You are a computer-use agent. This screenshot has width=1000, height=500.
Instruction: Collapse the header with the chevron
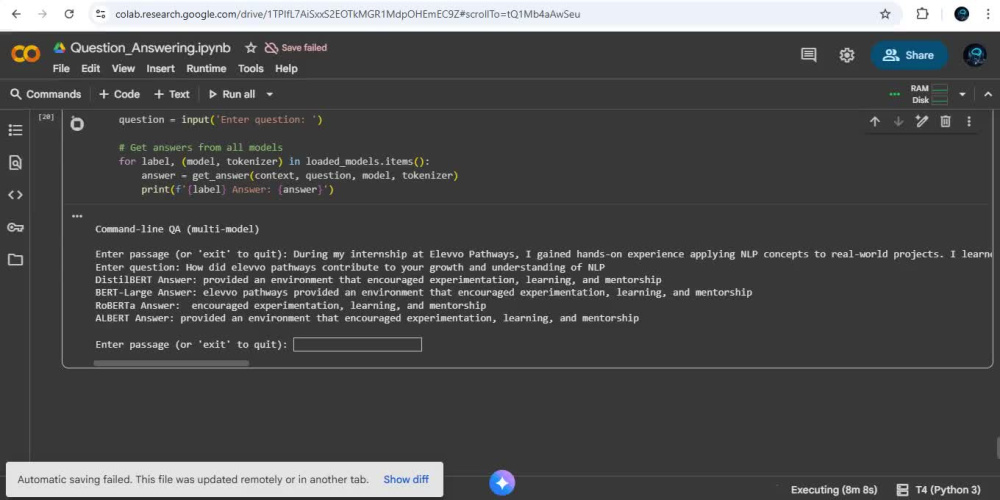(988, 94)
